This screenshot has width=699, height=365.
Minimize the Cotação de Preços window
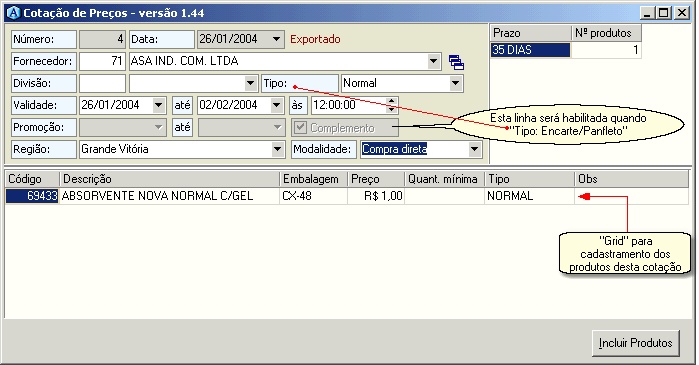(x=648, y=13)
